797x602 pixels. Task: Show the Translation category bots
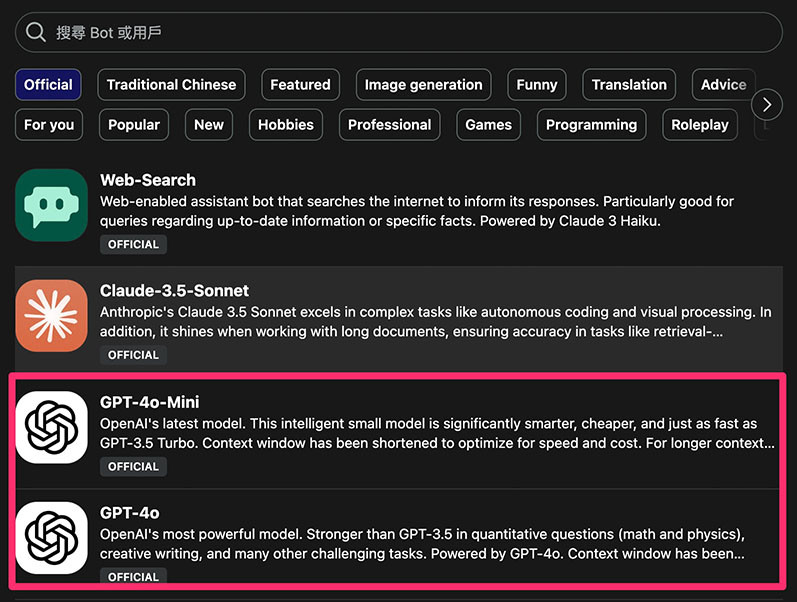click(629, 85)
